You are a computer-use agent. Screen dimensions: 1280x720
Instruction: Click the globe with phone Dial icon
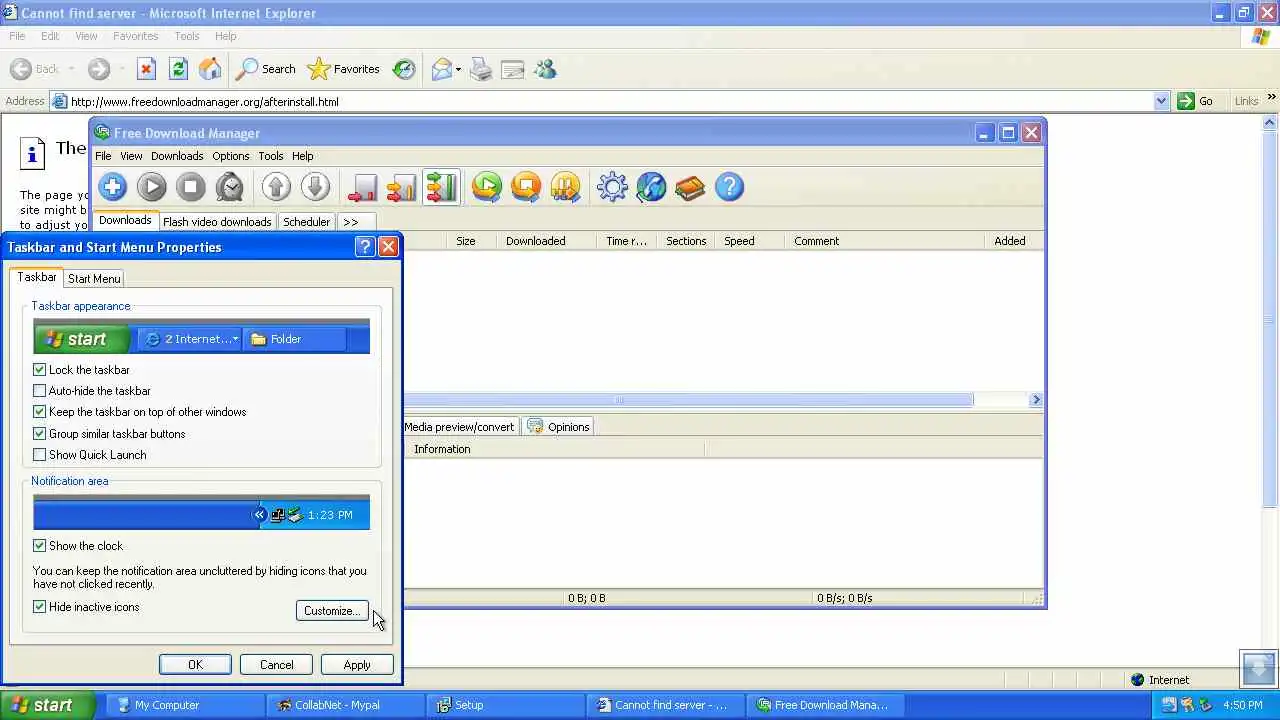coord(651,187)
